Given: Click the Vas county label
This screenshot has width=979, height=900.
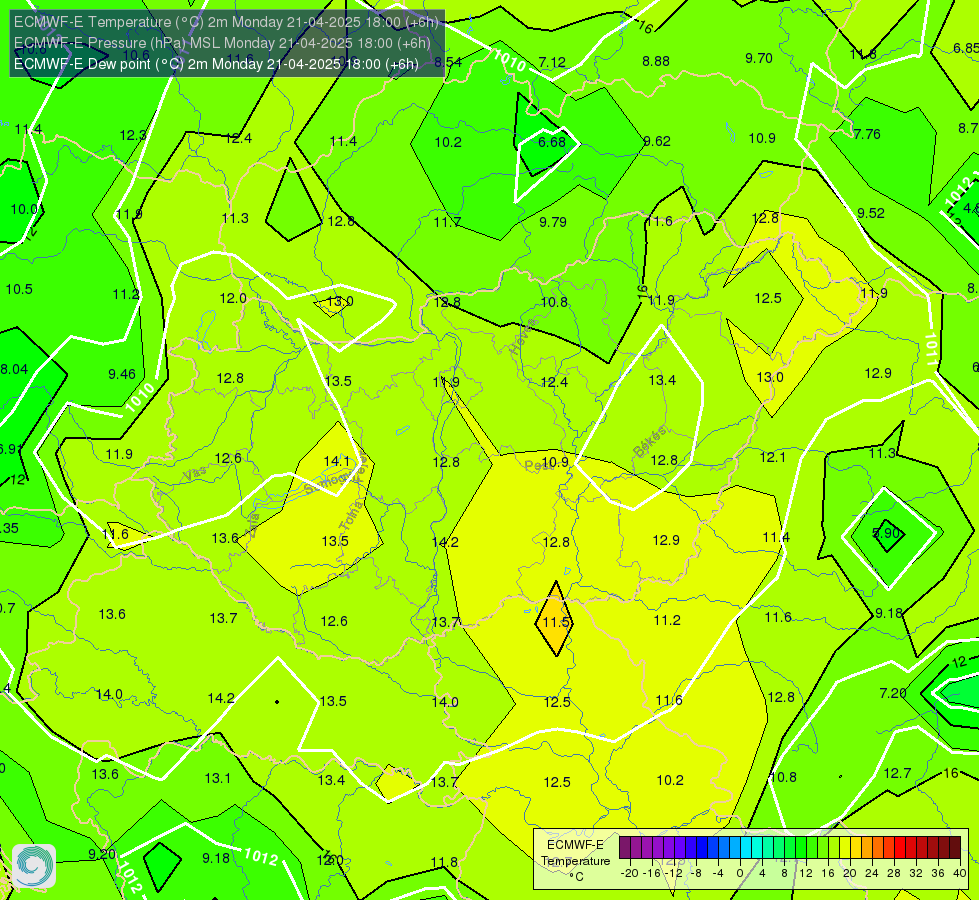Looking at the screenshot, I should click(x=194, y=475).
